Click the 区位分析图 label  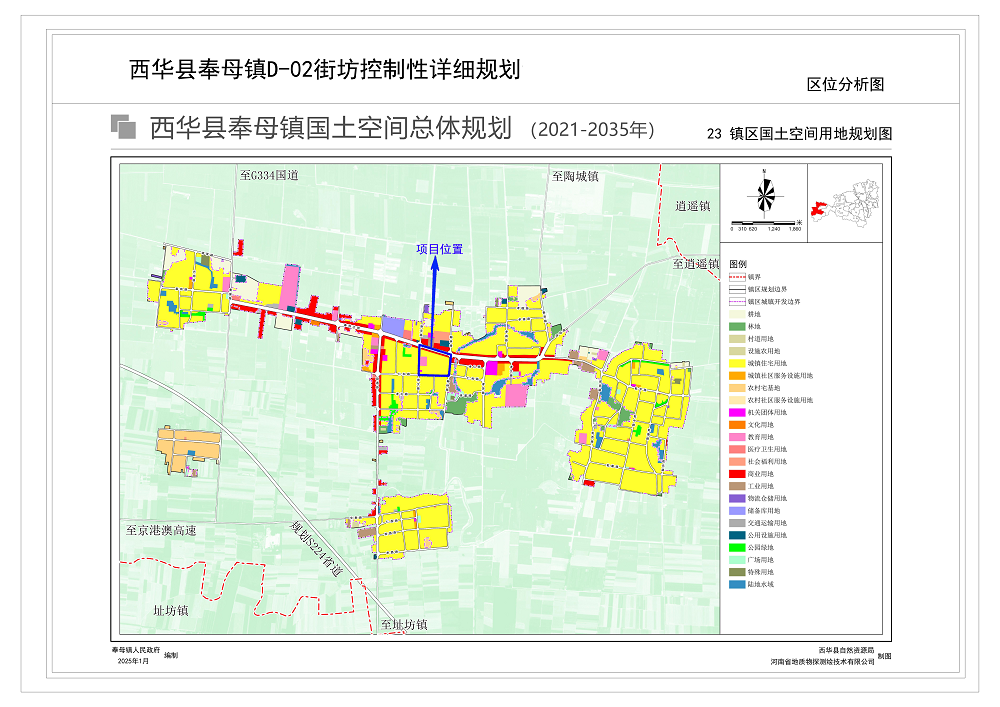[x=845, y=85]
